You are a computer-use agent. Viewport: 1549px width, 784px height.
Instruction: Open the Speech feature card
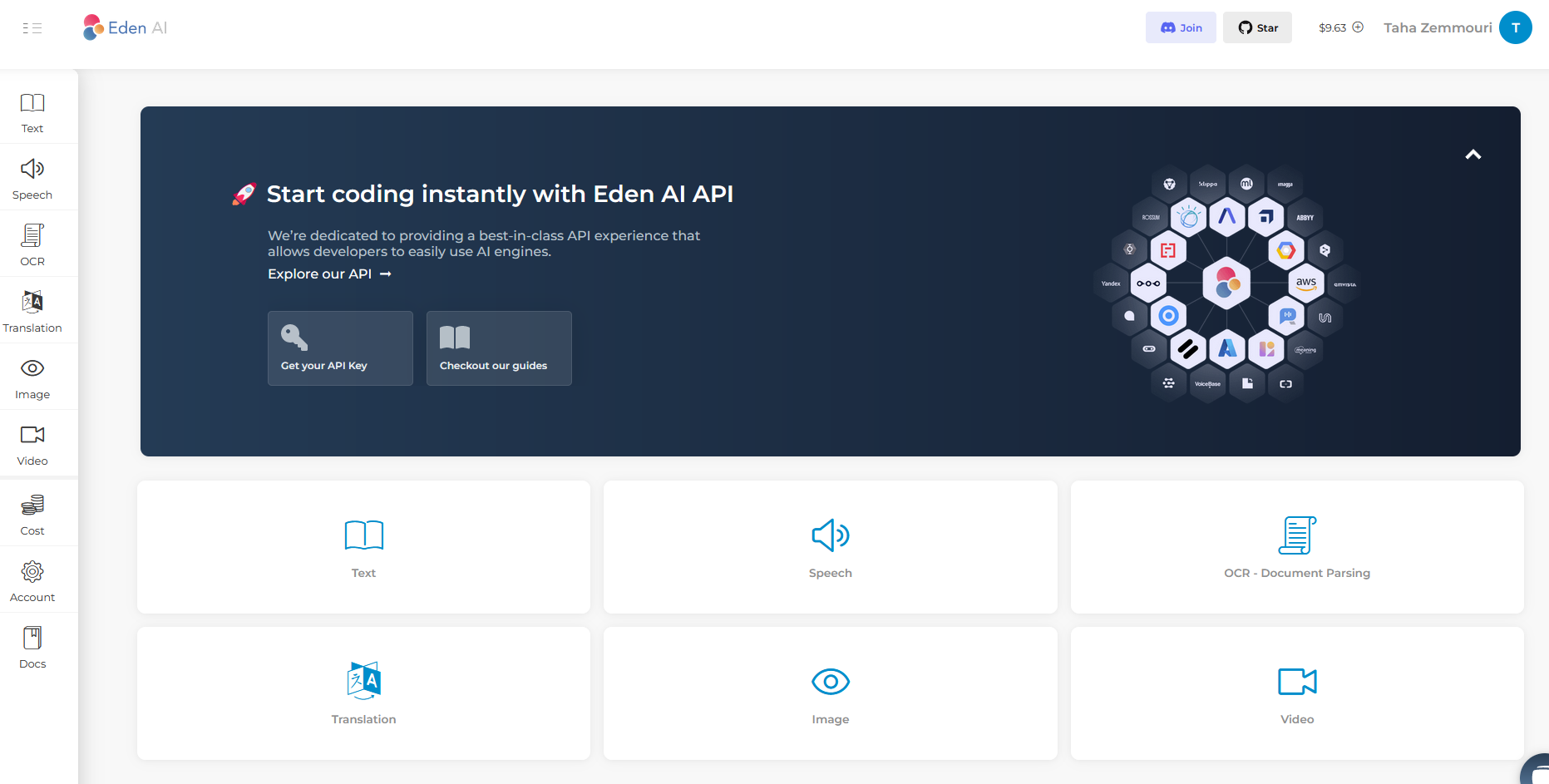click(x=831, y=547)
